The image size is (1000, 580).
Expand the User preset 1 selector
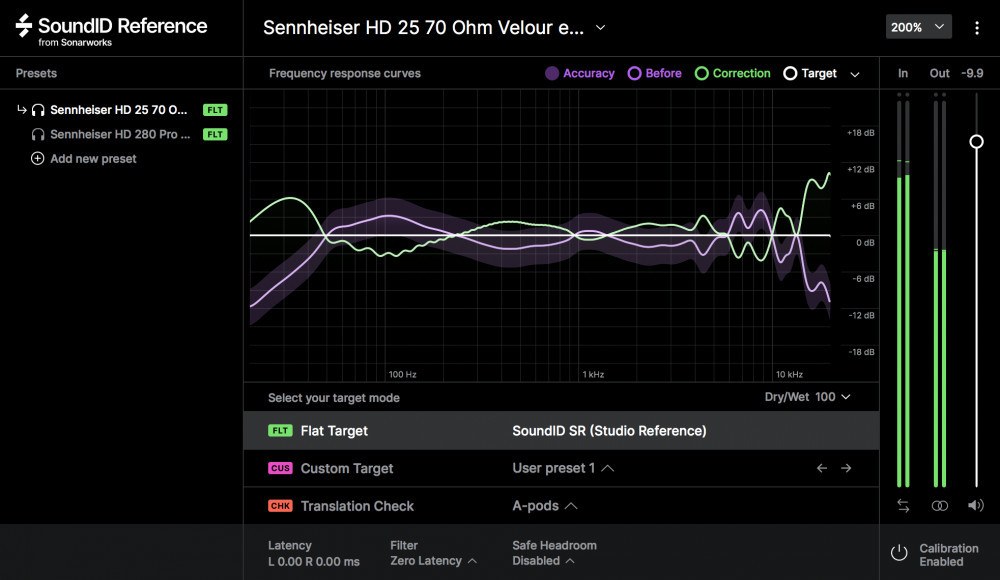coord(563,468)
